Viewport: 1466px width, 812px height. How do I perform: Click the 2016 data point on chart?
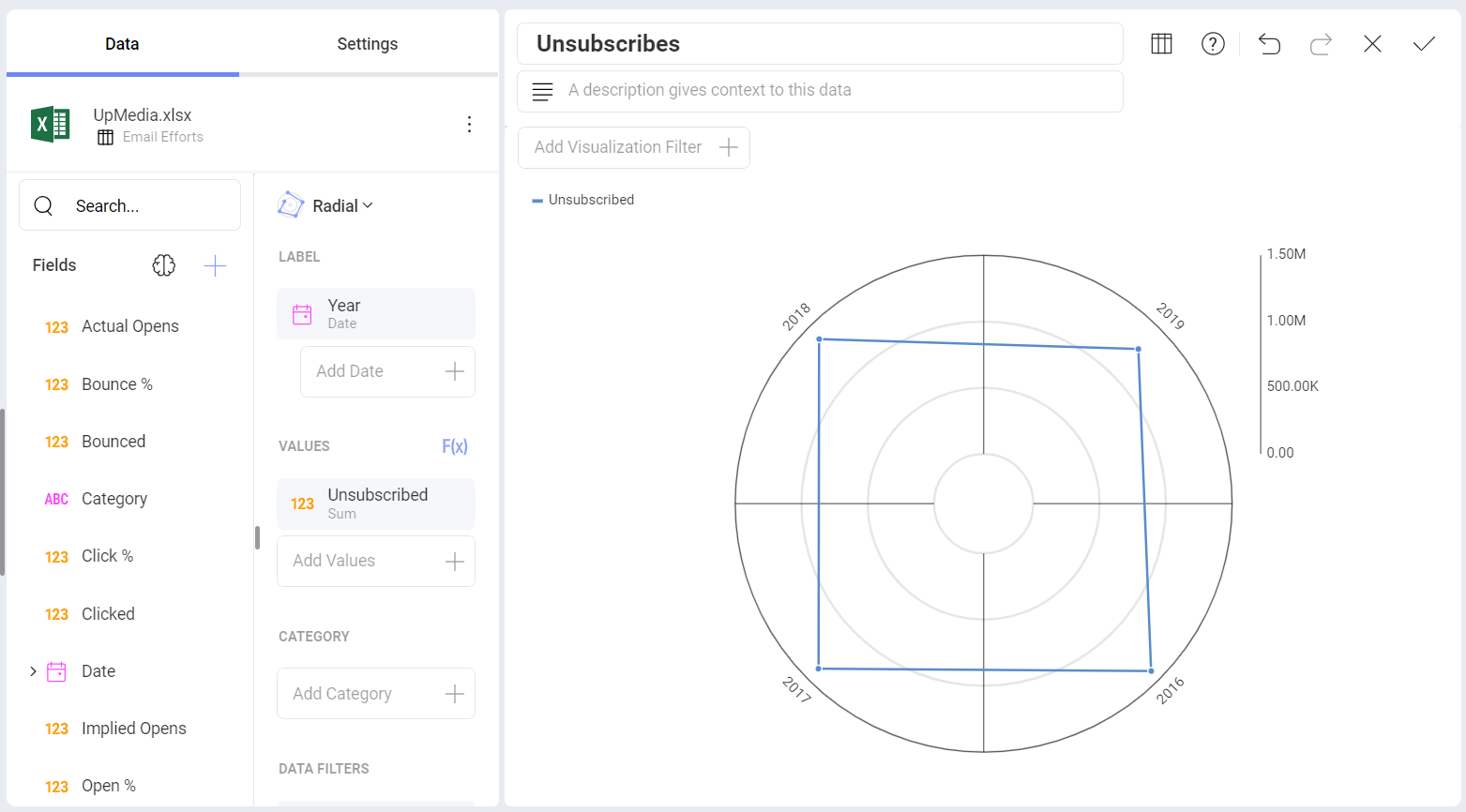pyautogui.click(x=1151, y=671)
